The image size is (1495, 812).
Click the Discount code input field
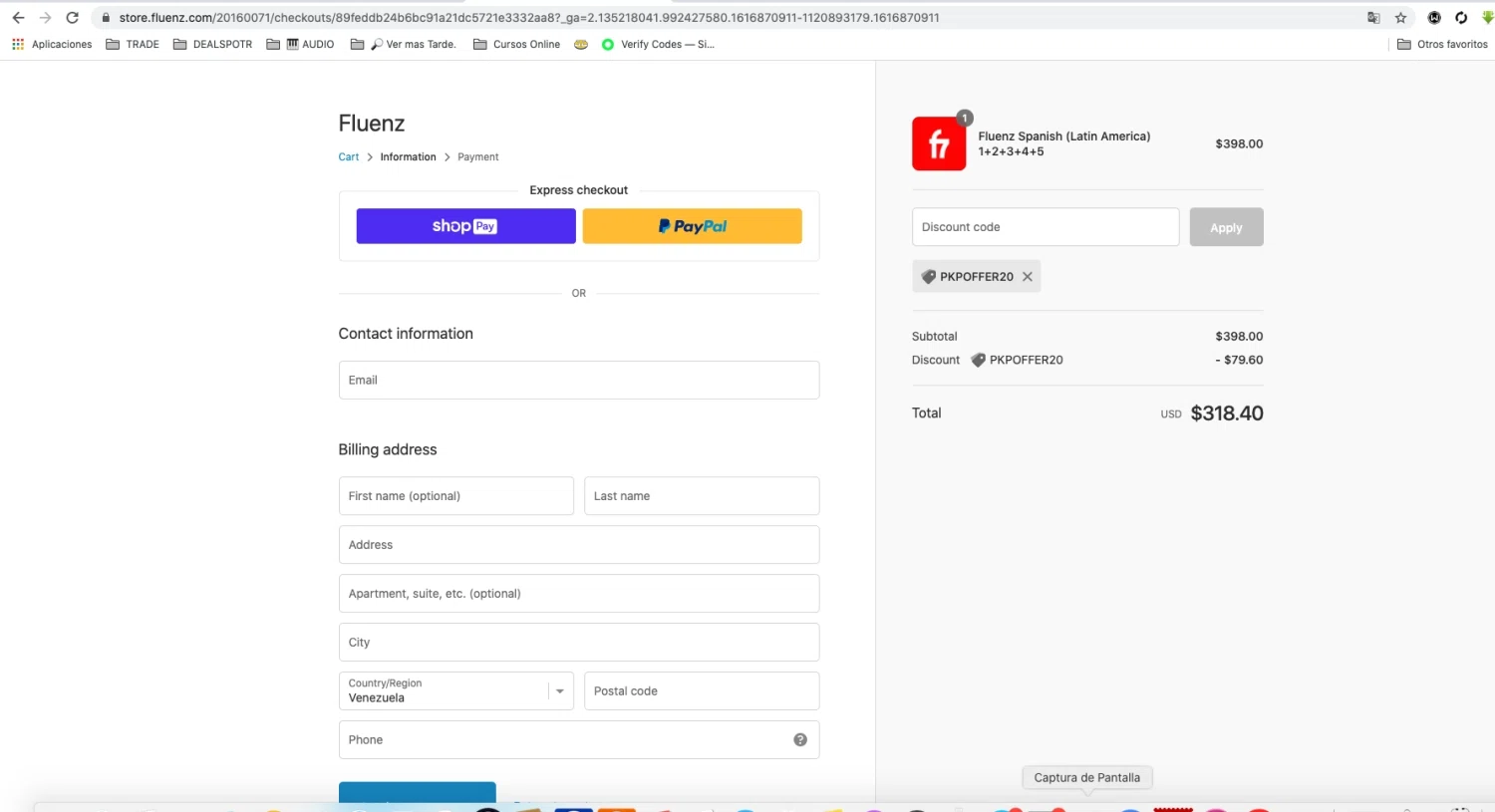coord(1046,227)
